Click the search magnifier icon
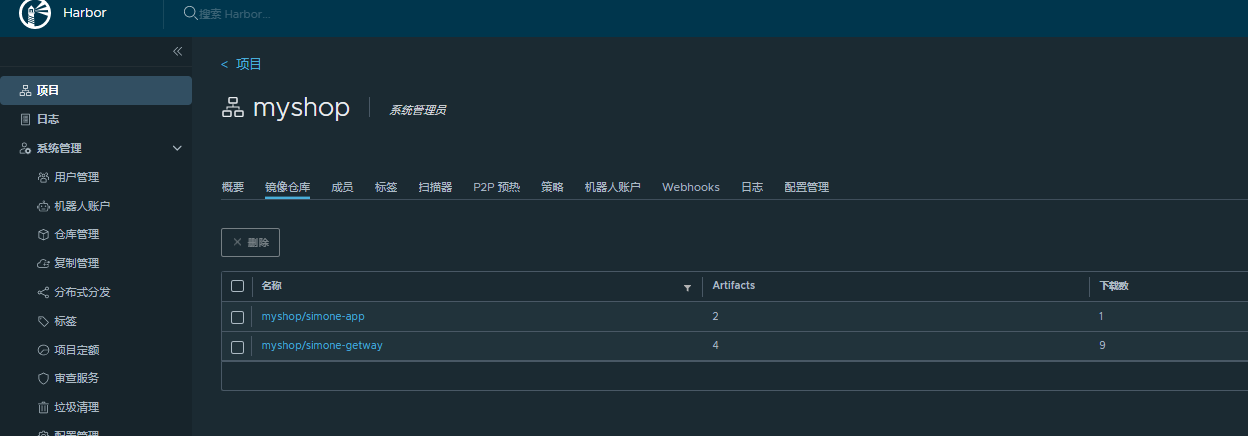 [190, 14]
